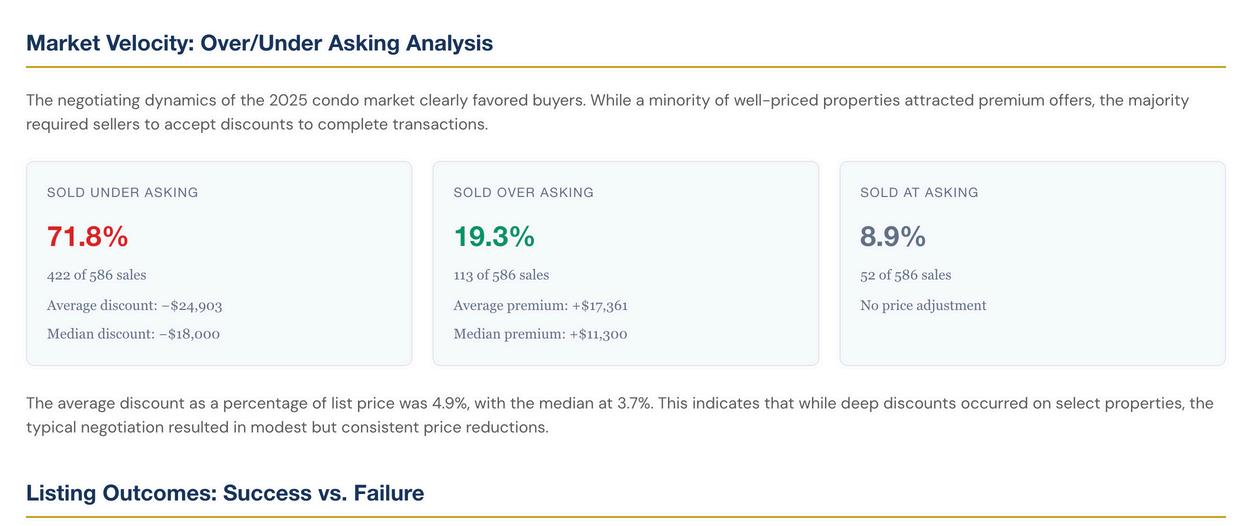The width and height of the screenshot is (1243, 526).
Task: Select the gray 8.9% statistic
Action: [x=893, y=237]
